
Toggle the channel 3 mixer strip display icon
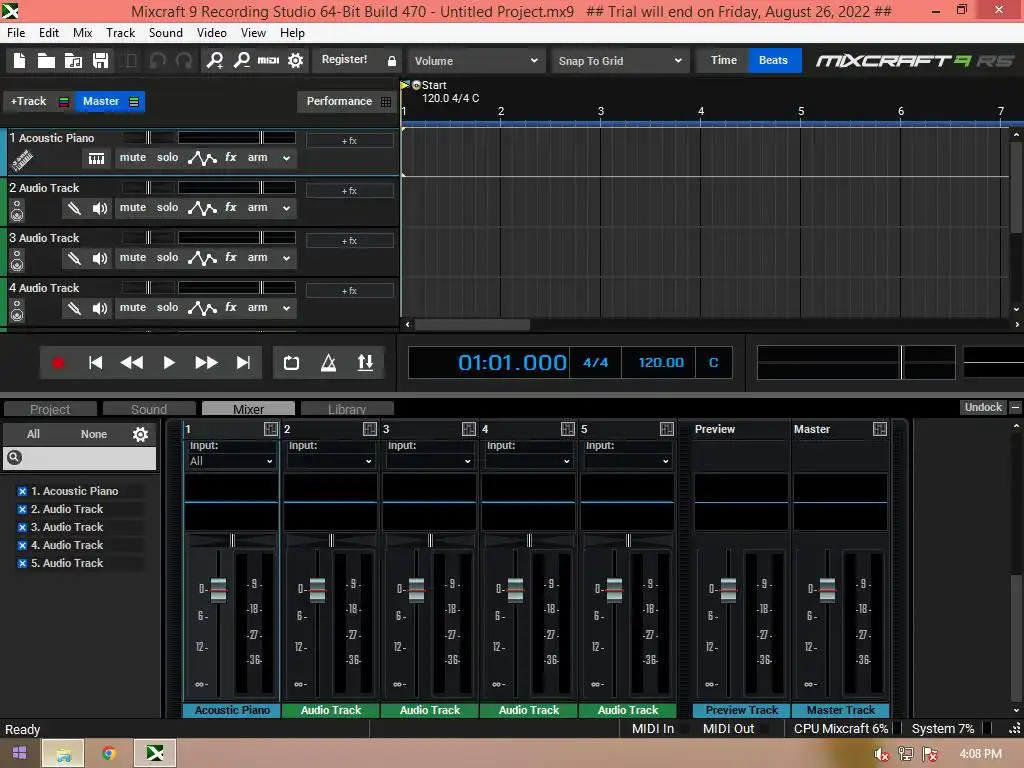(469, 429)
